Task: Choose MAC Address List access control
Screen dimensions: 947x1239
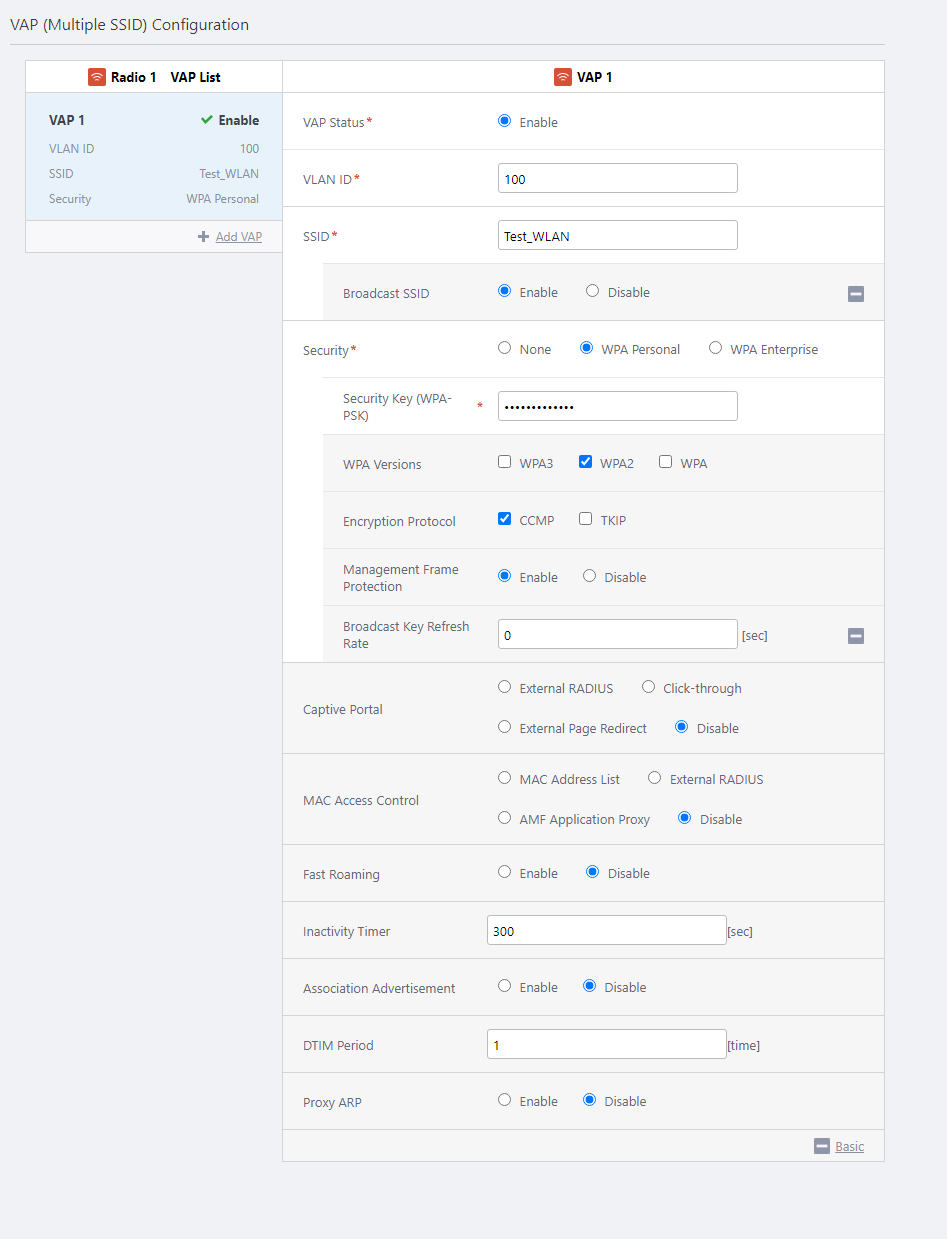Action: coord(505,778)
